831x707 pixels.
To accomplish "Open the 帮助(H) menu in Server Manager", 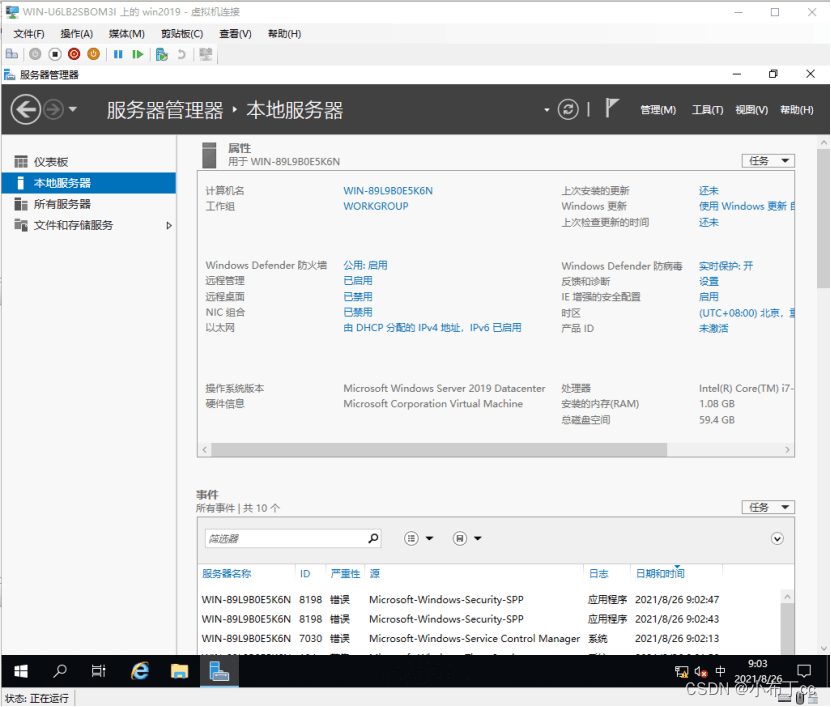I will [x=797, y=110].
